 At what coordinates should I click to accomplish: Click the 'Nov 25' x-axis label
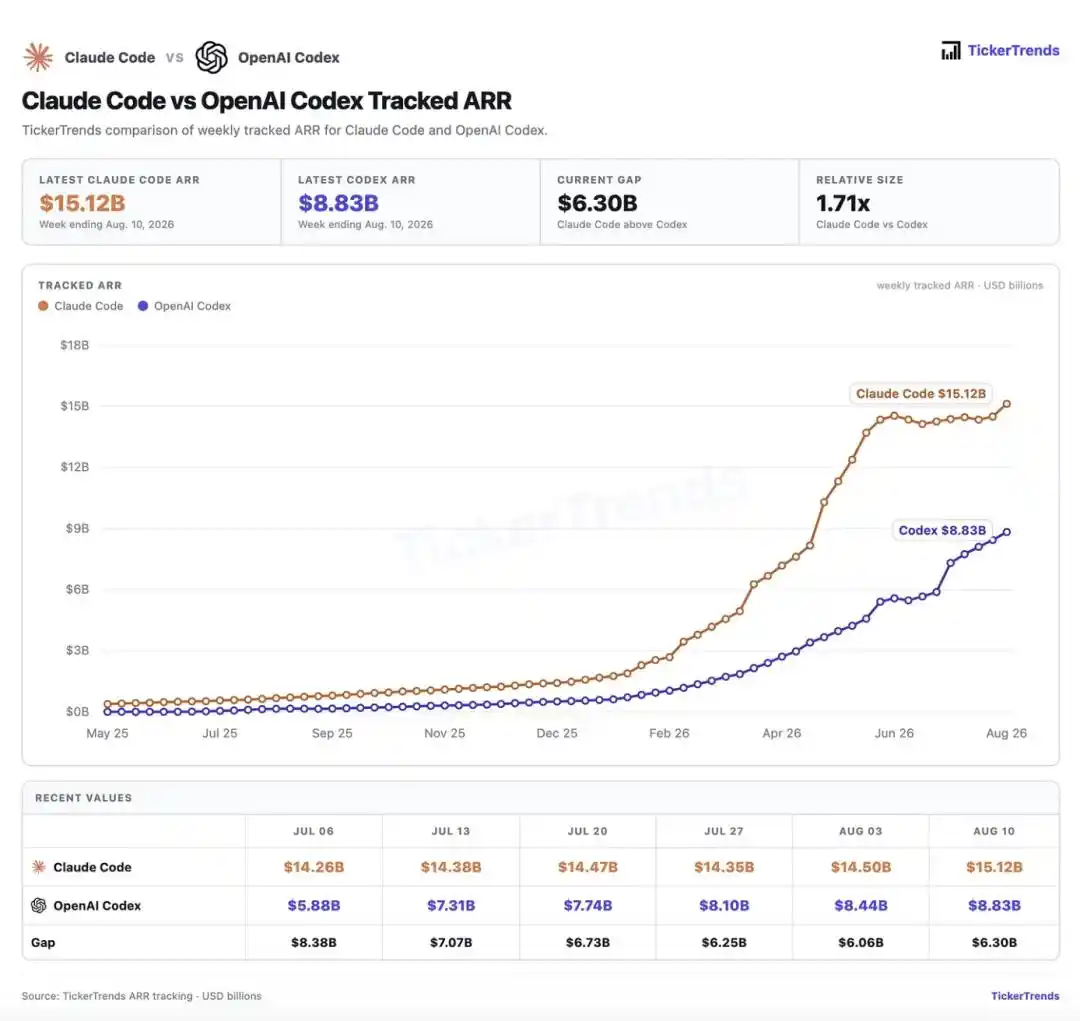click(x=444, y=733)
